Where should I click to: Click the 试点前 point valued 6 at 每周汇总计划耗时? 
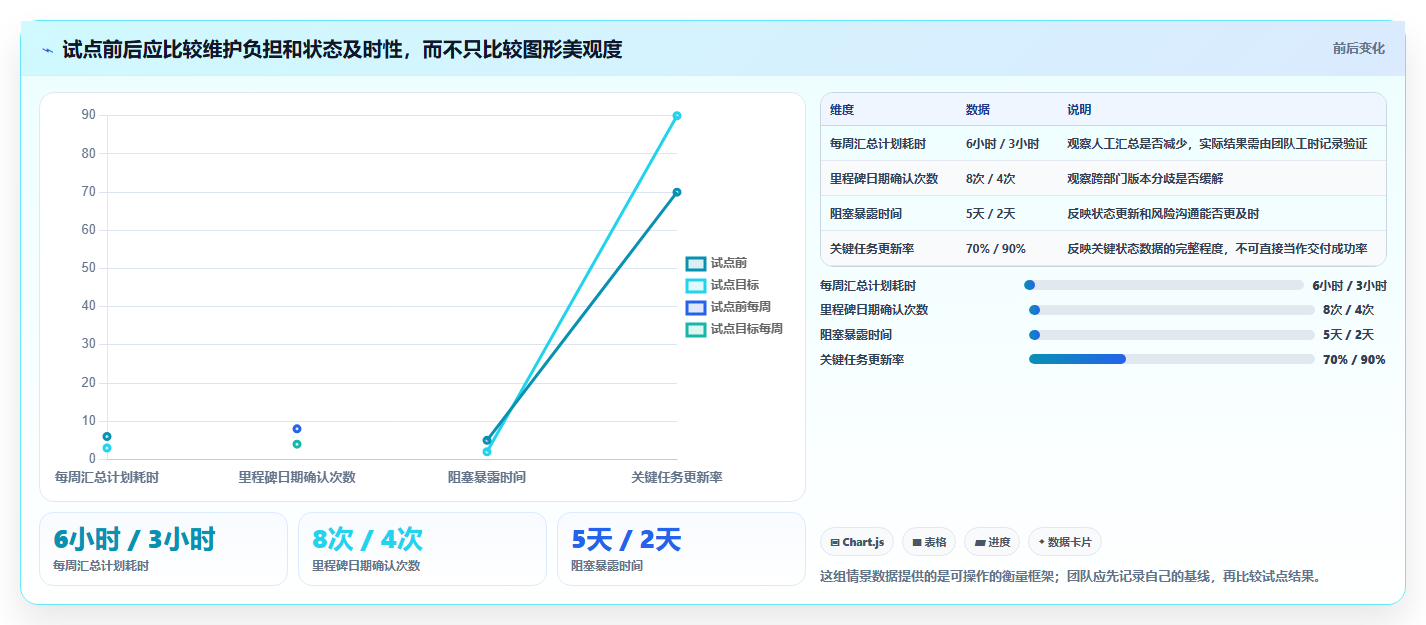pos(107,436)
